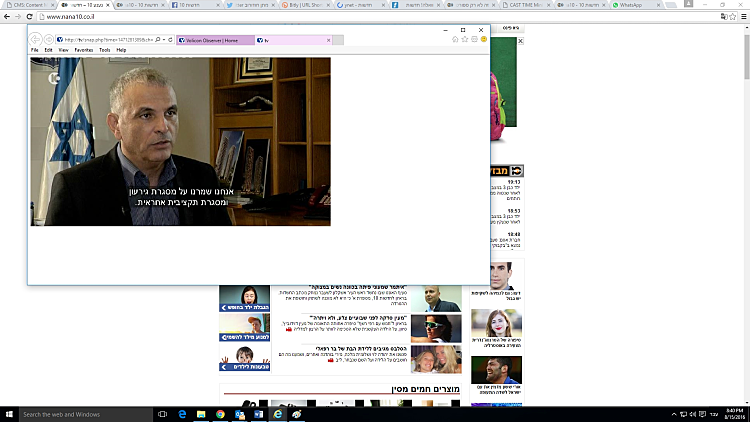Screen dimensions: 750x422
Task: Open the Chrome menu button
Action: pos(741,17)
